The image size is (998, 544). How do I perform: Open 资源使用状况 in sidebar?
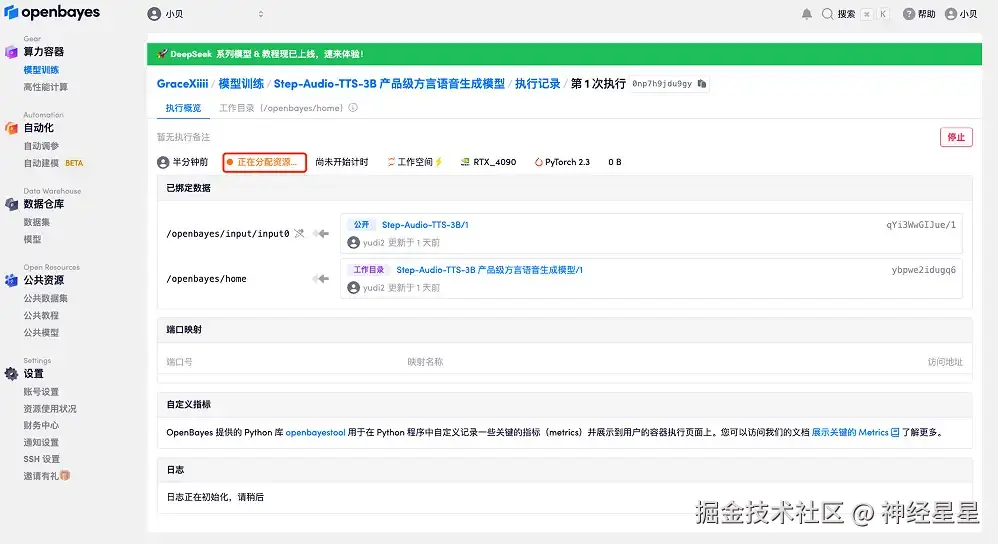point(50,408)
